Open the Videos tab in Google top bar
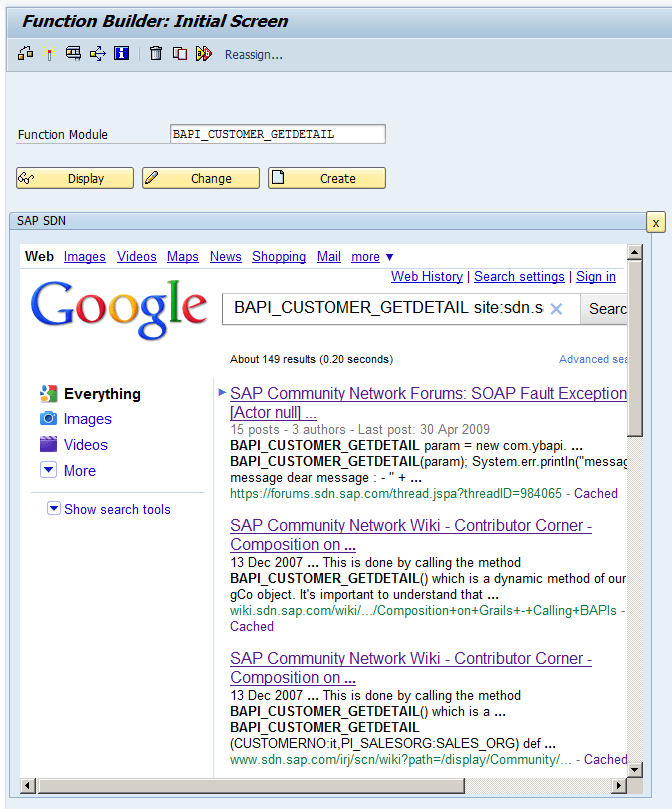This screenshot has height=809, width=672. 136,256
